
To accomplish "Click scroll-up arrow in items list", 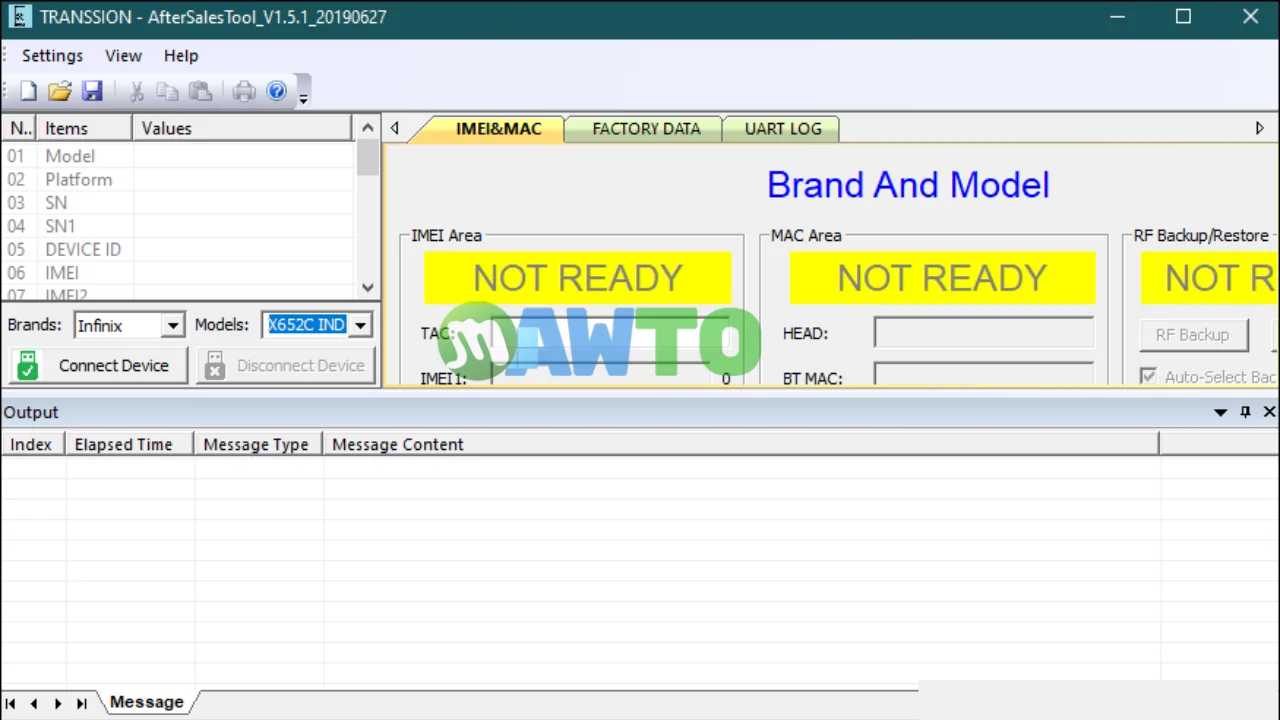I will [367, 128].
